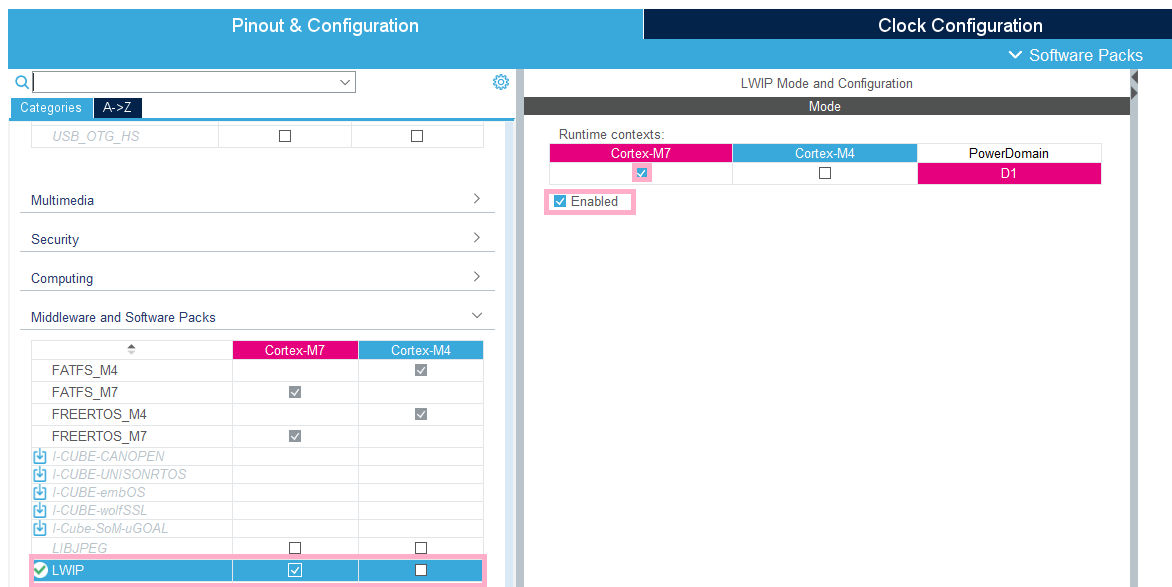Open the search field dropdown arrow
Image resolution: width=1172 pixels, height=587 pixels.
pyautogui.click(x=345, y=82)
